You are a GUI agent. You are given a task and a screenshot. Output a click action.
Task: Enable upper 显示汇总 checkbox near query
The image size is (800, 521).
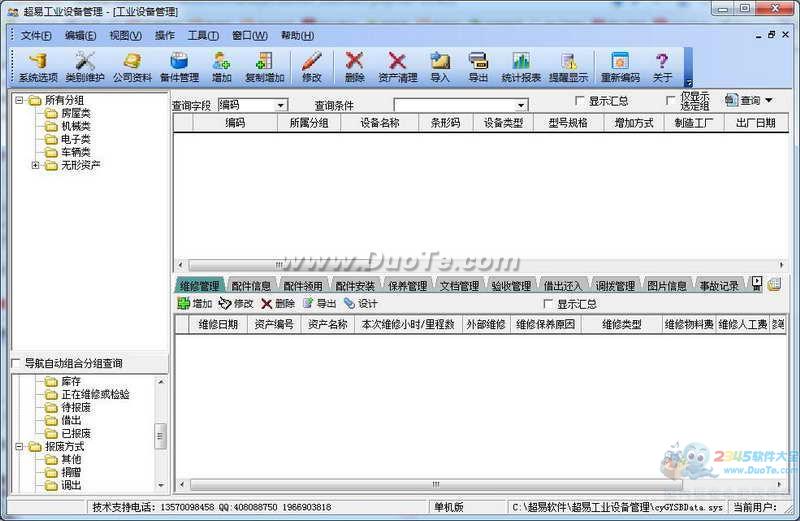click(x=579, y=101)
